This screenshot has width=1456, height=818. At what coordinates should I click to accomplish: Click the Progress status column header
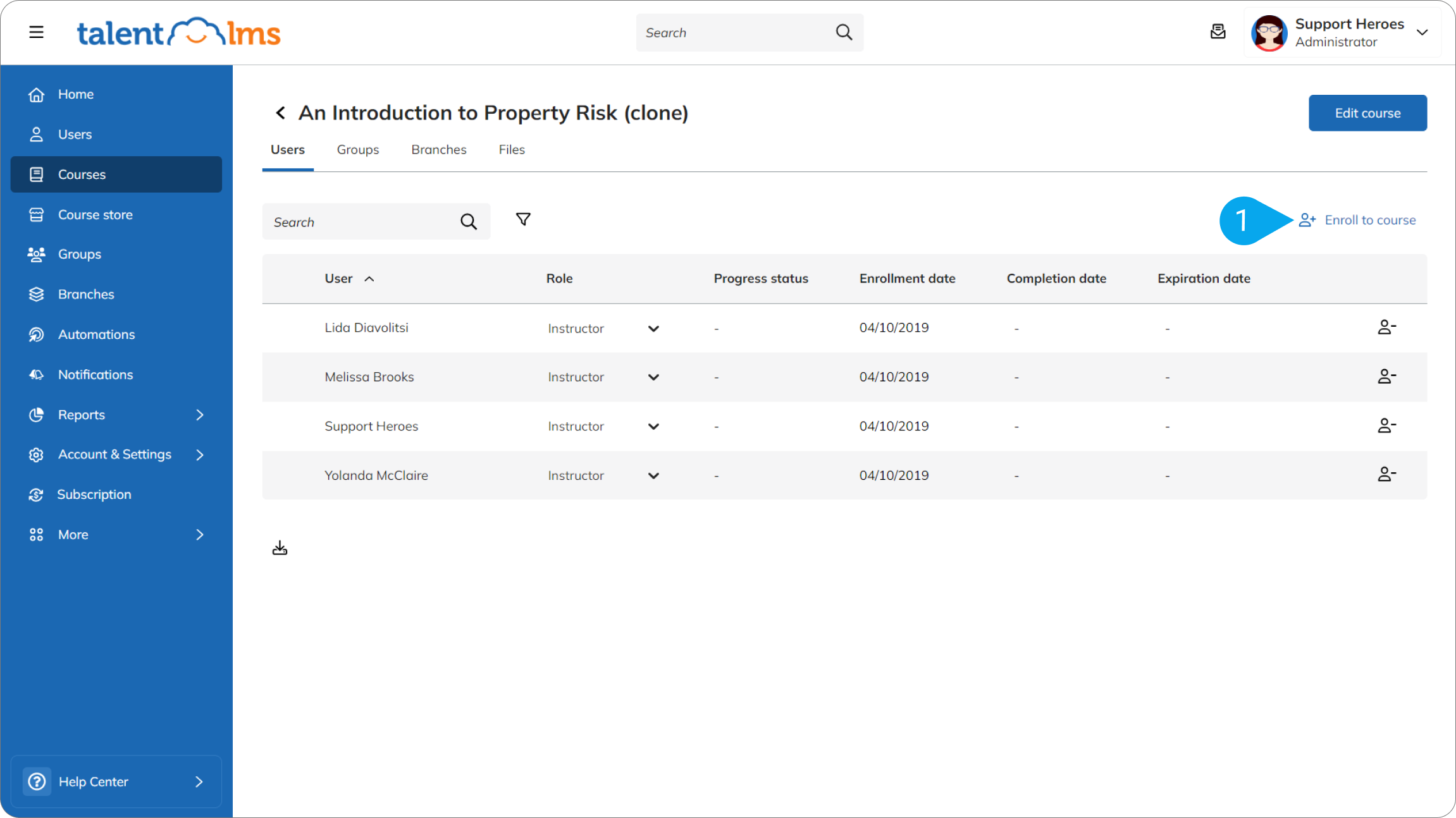pyautogui.click(x=761, y=279)
